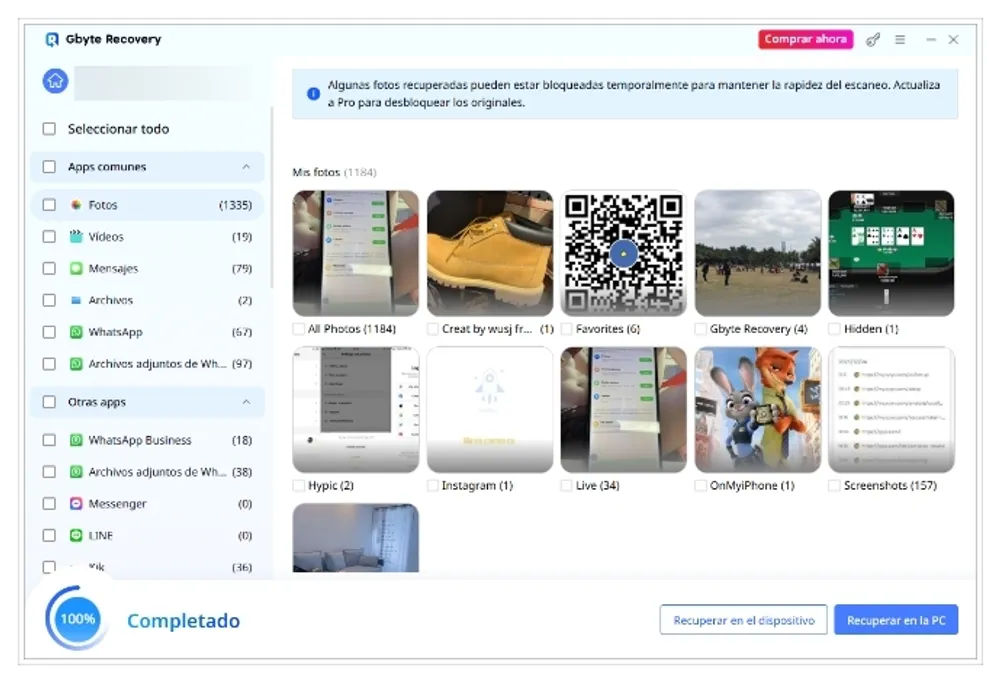Image resolution: width=1000 pixels, height=682 pixels.
Task: Check the Hidden album checkbox
Action: point(834,329)
